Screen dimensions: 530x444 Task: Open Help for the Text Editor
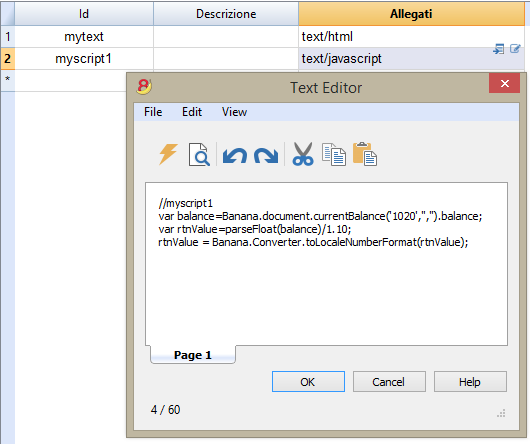pyautogui.click(x=470, y=382)
